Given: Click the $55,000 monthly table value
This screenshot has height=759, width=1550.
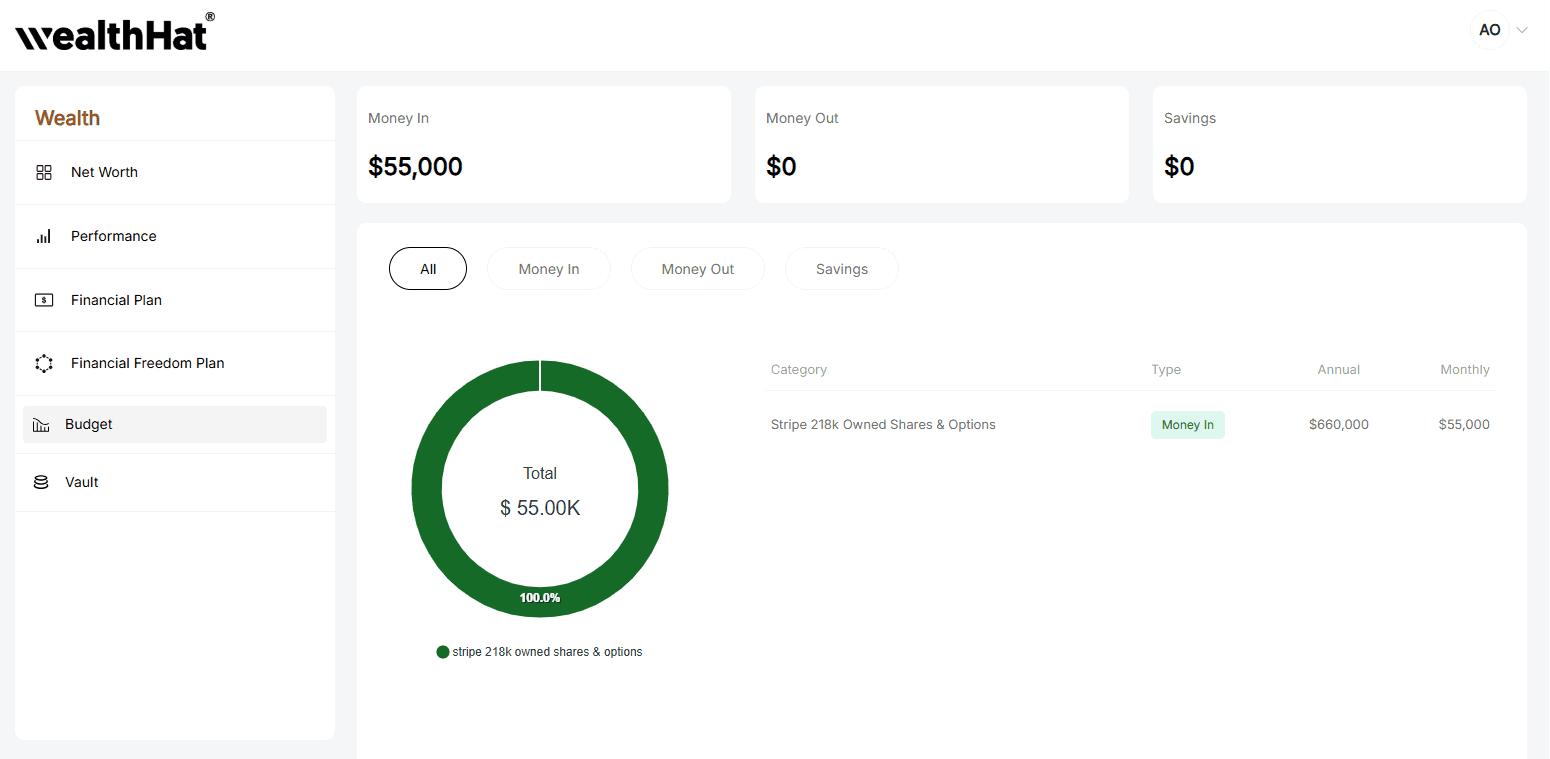Looking at the screenshot, I should 1464,425.
